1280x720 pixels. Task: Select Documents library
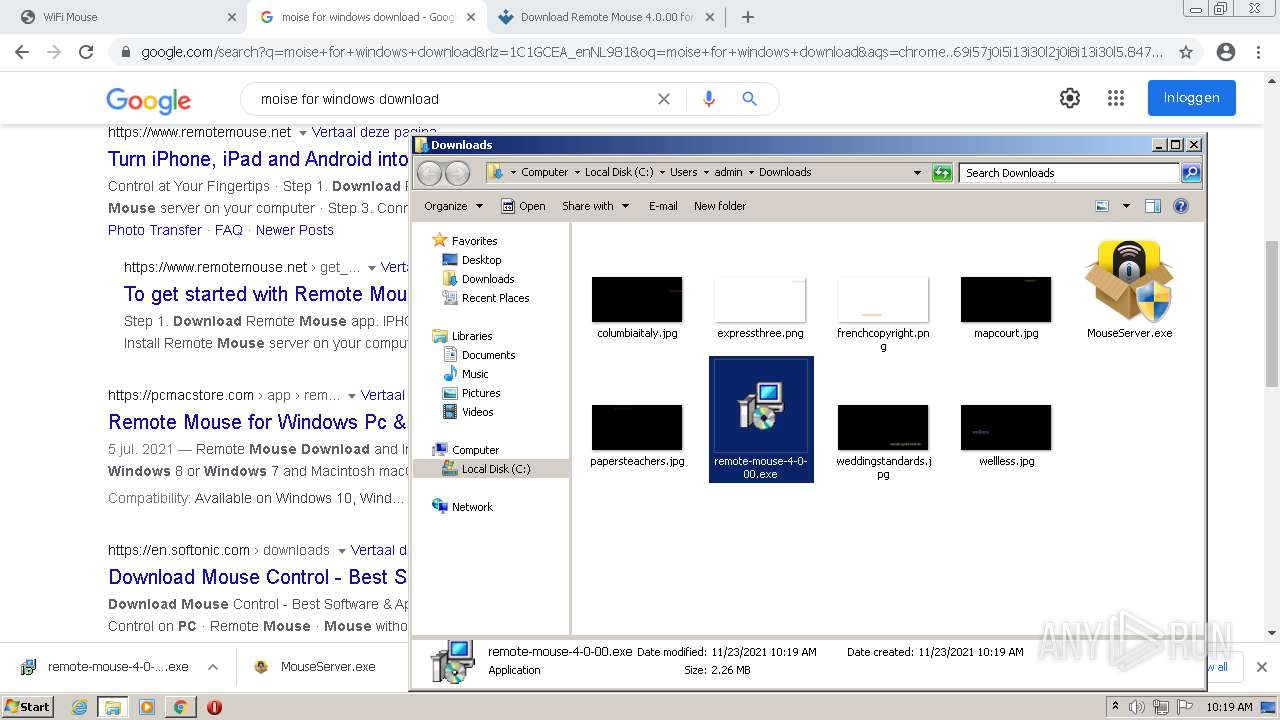tap(488, 355)
